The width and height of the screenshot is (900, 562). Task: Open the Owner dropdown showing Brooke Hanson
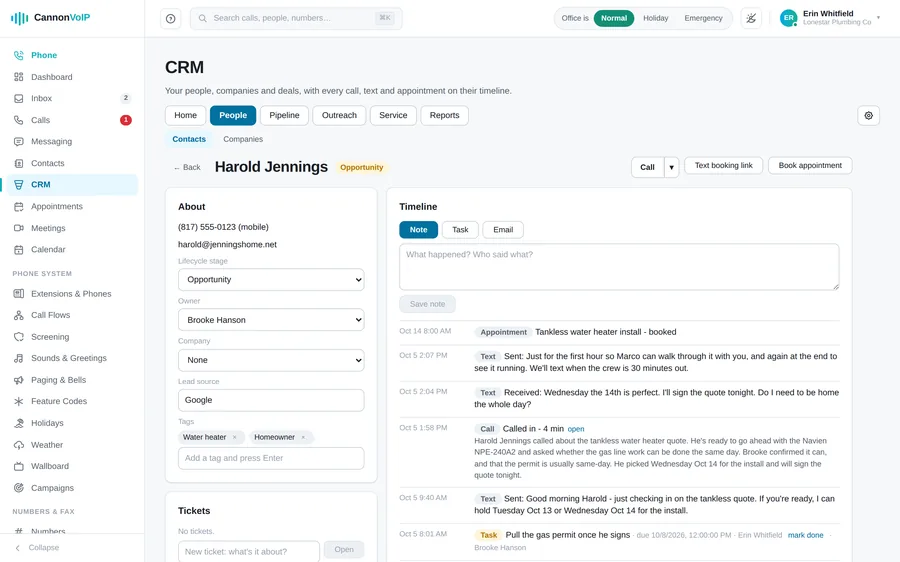pyautogui.click(x=271, y=320)
